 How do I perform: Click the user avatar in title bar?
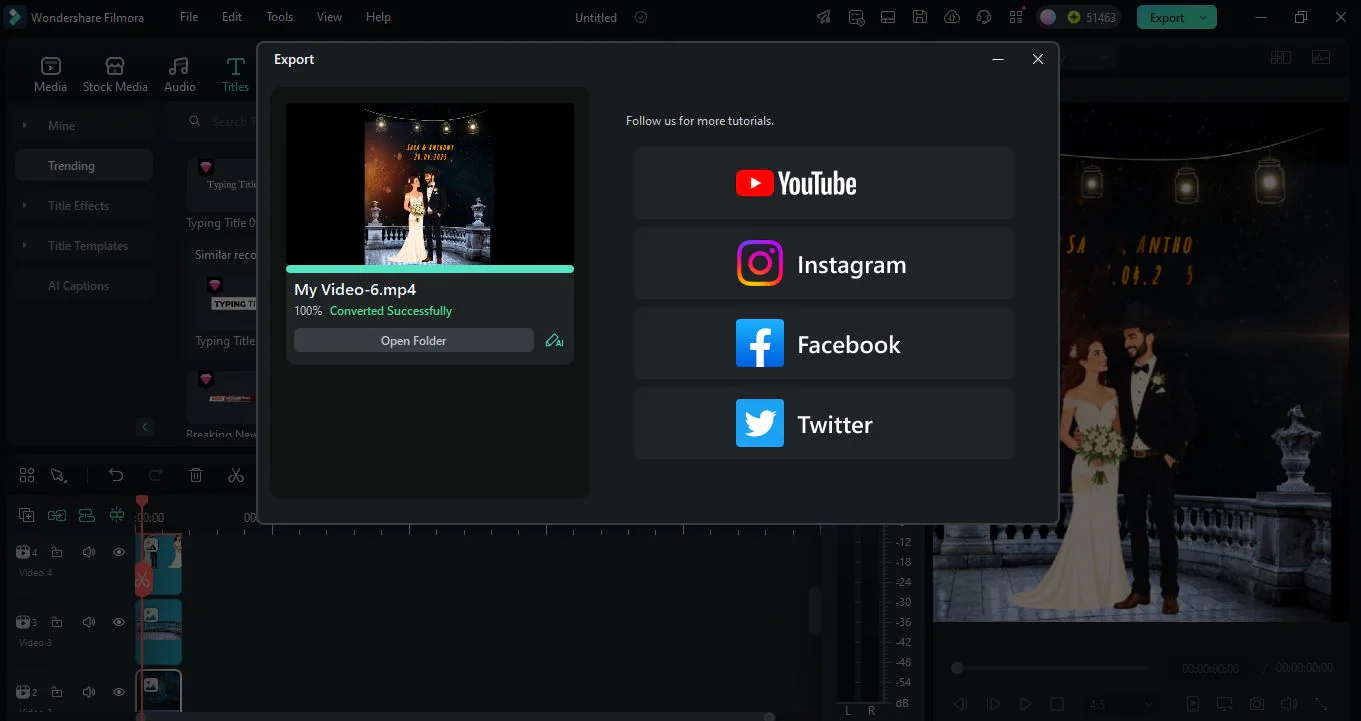pyautogui.click(x=1048, y=17)
